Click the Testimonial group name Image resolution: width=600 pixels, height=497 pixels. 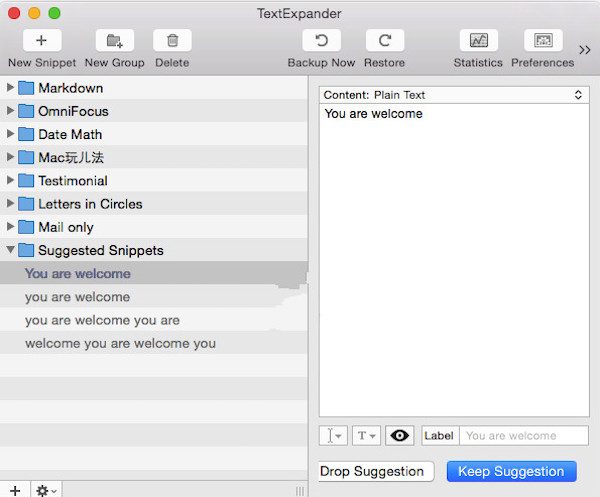click(x=73, y=181)
